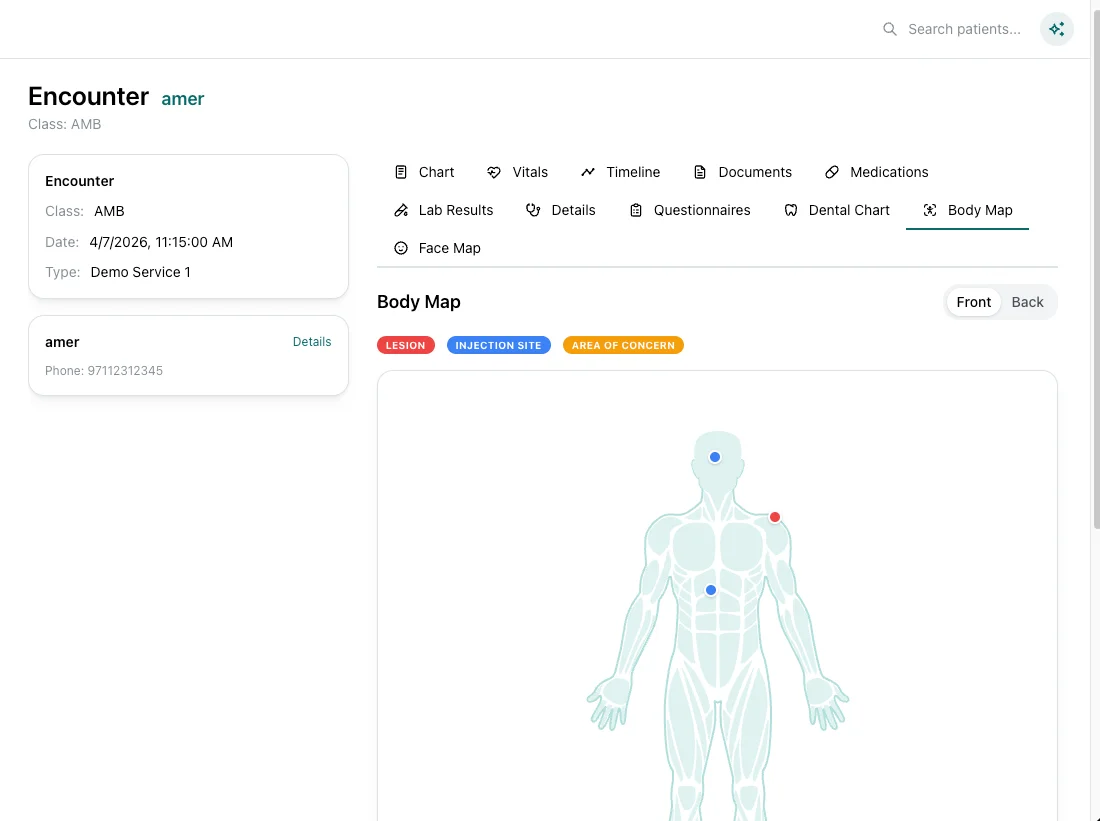Click the amer patient name link in header

[183, 98]
